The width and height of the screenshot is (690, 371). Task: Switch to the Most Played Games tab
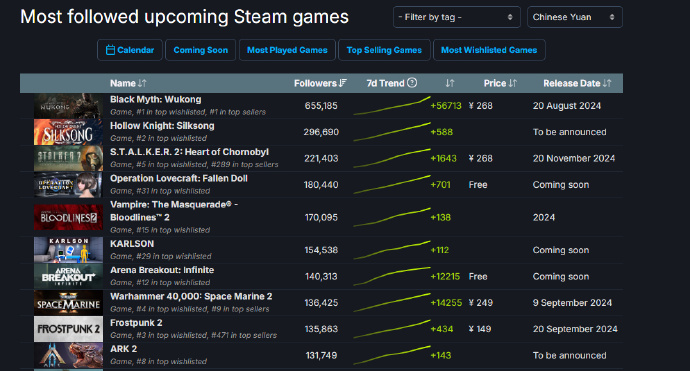[x=287, y=50]
